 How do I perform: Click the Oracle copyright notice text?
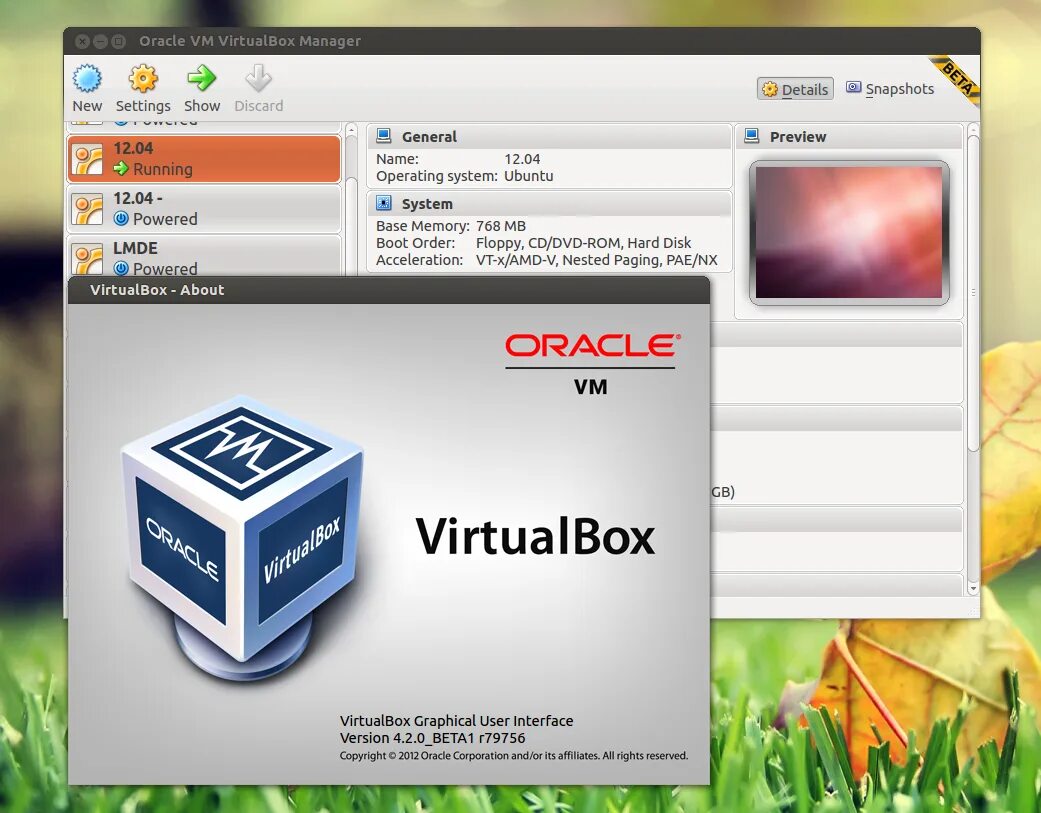pyautogui.click(x=514, y=755)
